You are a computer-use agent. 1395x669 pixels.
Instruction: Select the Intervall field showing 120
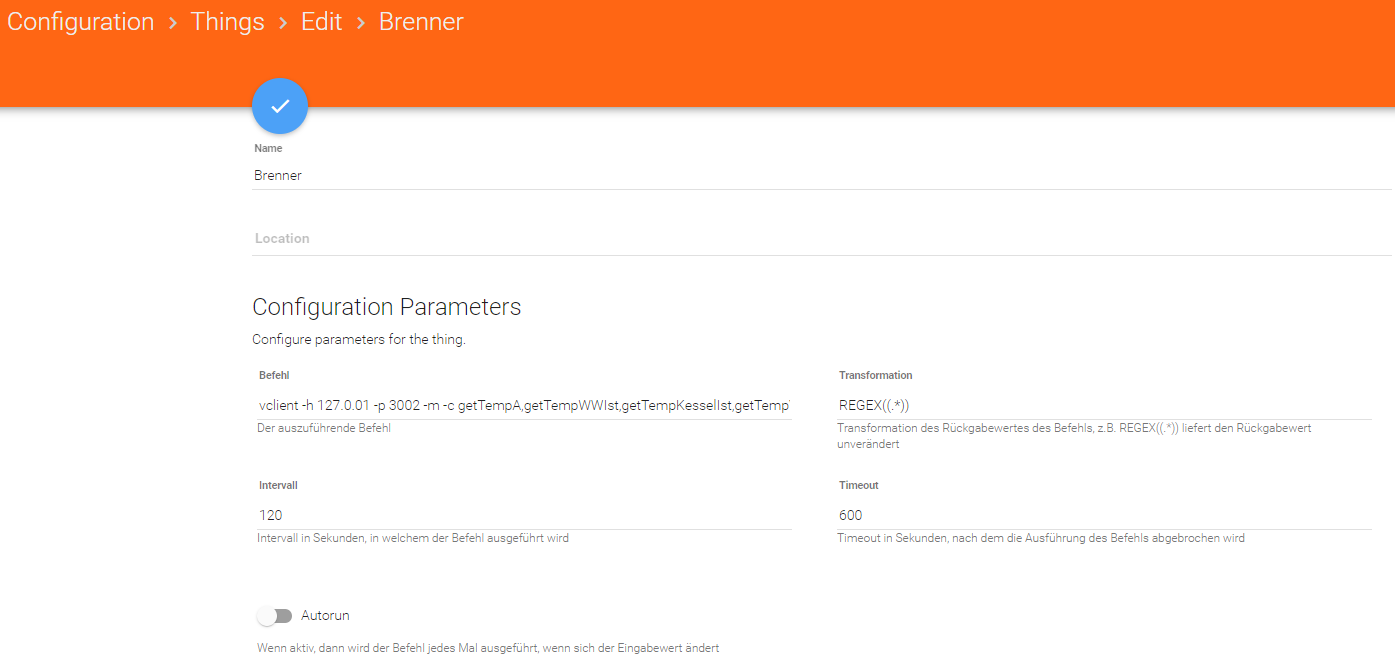point(524,515)
